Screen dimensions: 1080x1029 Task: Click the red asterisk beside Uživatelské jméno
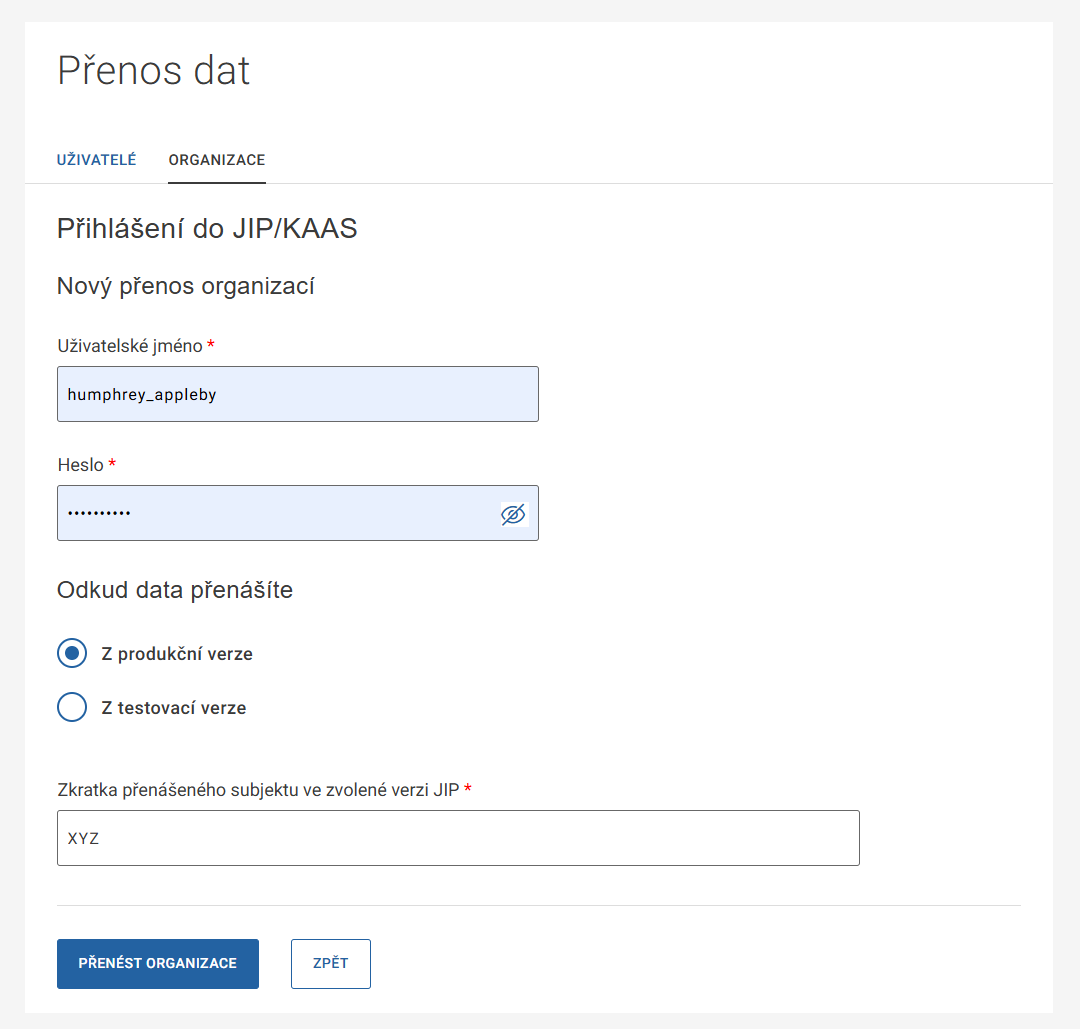point(211,345)
